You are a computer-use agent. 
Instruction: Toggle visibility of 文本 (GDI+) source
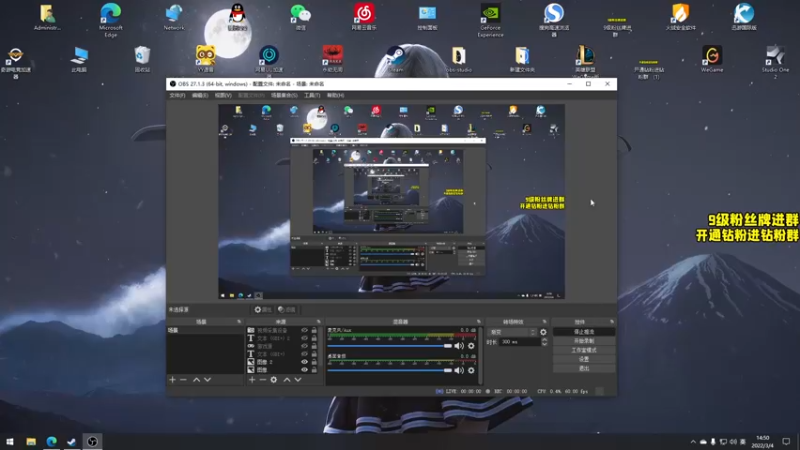tap(305, 354)
